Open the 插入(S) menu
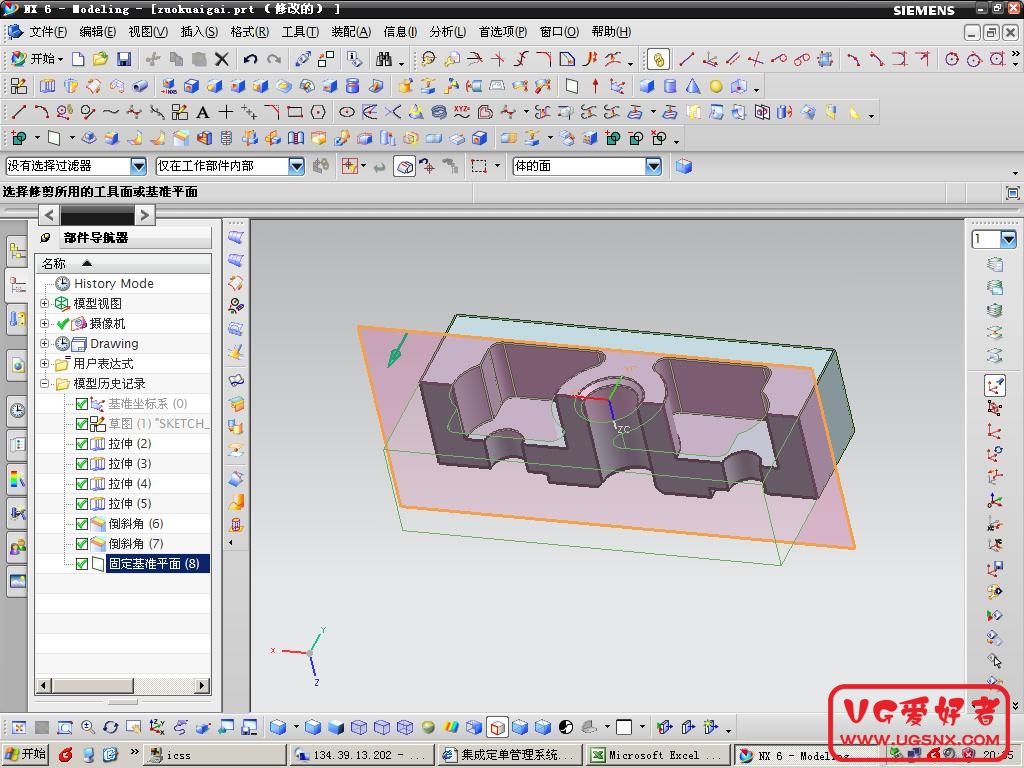The image size is (1024, 768). tap(198, 32)
